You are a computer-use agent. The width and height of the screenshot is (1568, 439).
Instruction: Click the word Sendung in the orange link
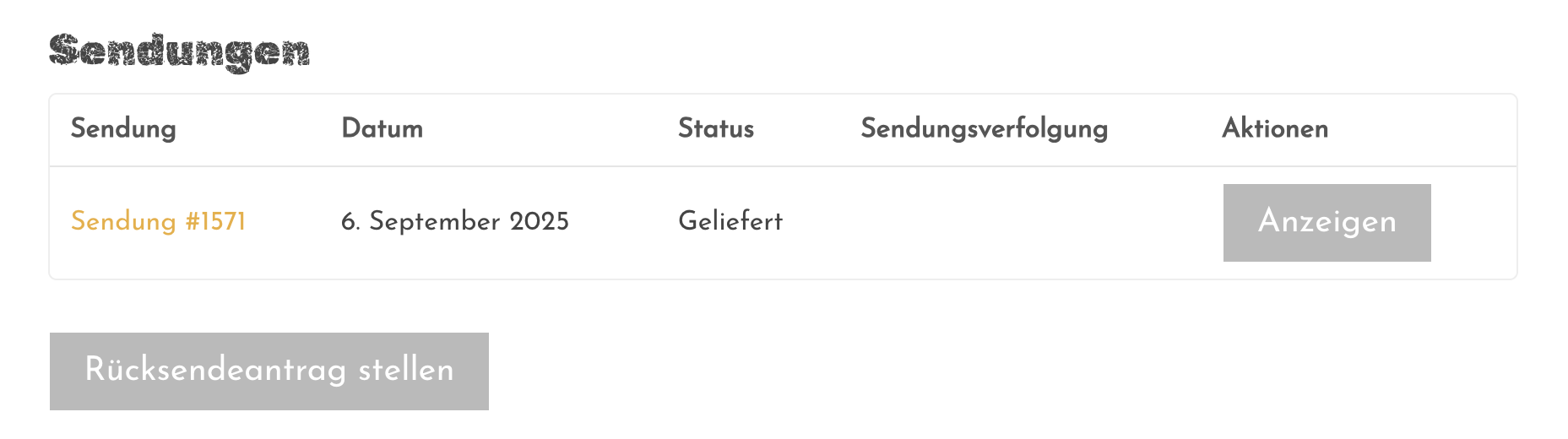click(x=123, y=221)
